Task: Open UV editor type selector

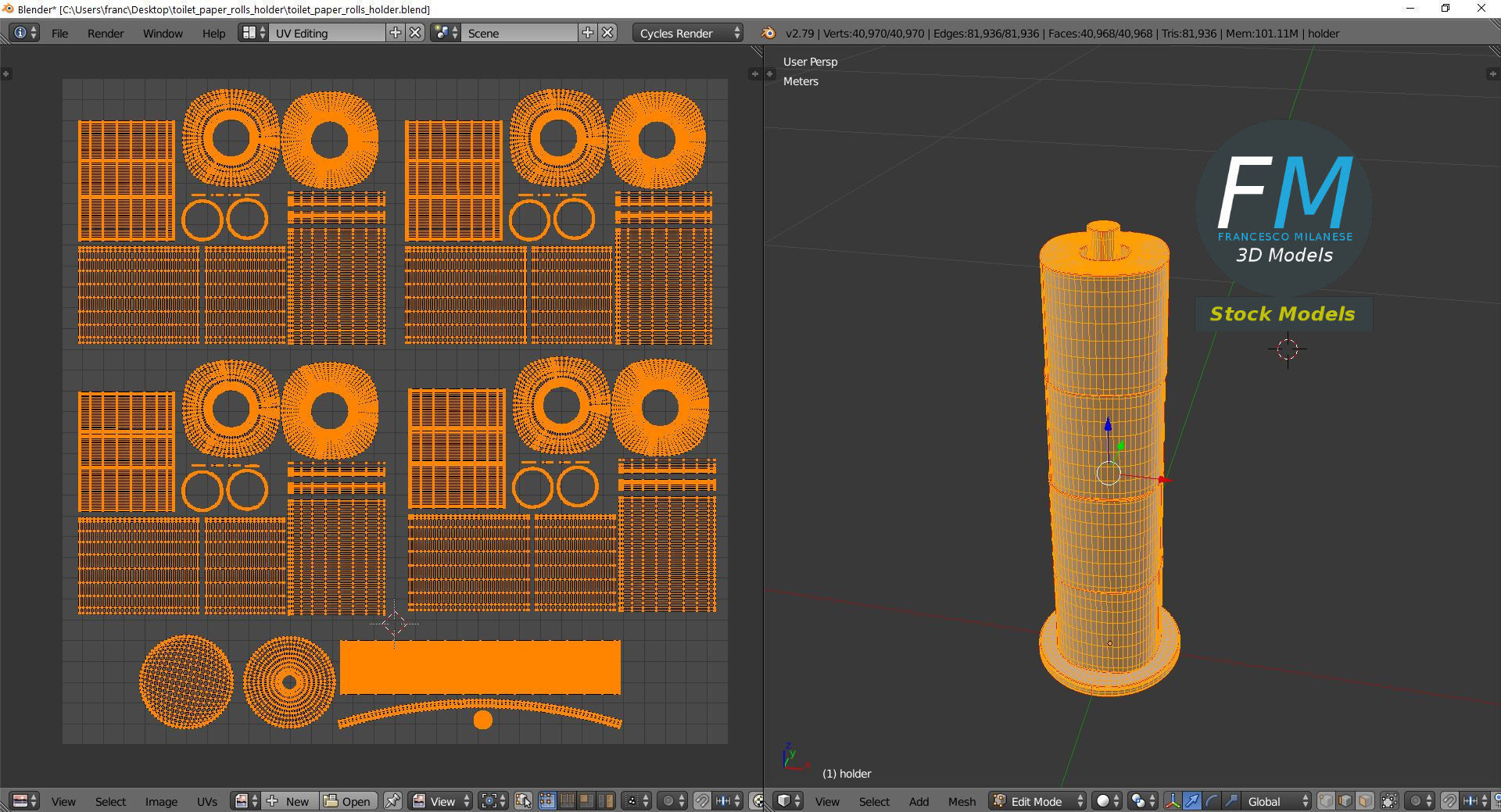Action: click(25, 801)
